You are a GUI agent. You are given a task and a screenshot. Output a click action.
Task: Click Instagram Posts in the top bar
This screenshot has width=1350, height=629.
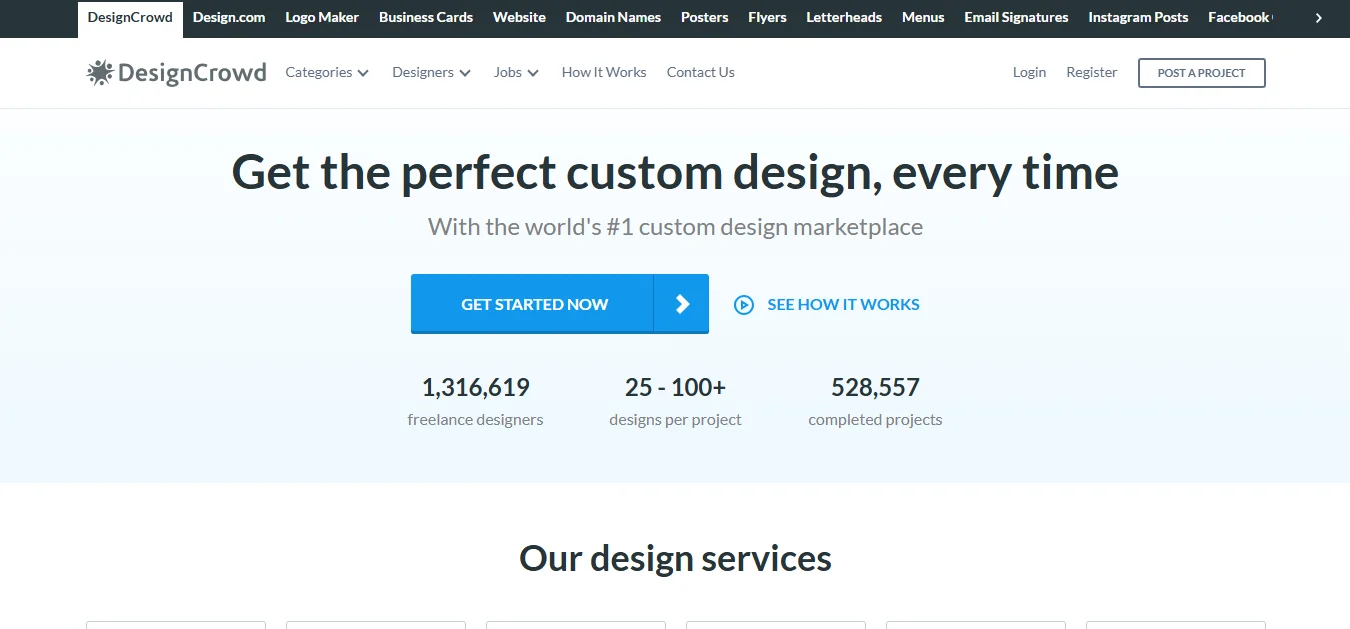click(x=1138, y=17)
